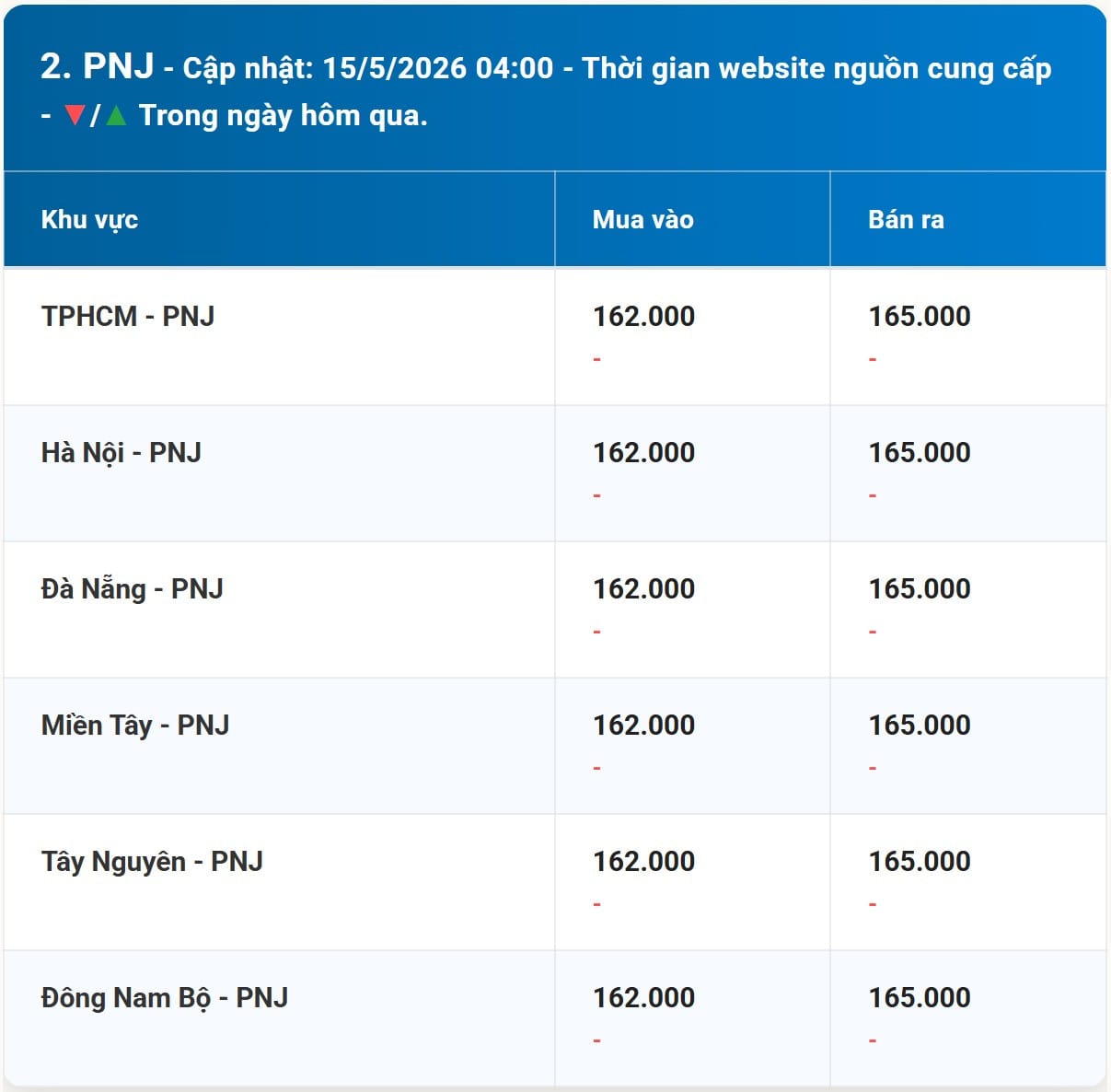Viewport: 1111px width, 1092px height.
Task: Select Miền Tây sell price 165.000
Action: click(x=920, y=725)
